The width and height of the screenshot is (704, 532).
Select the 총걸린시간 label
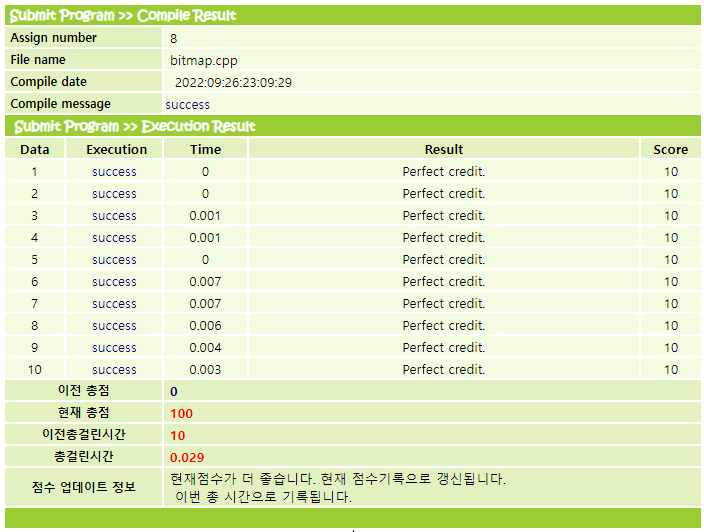(84, 457)
